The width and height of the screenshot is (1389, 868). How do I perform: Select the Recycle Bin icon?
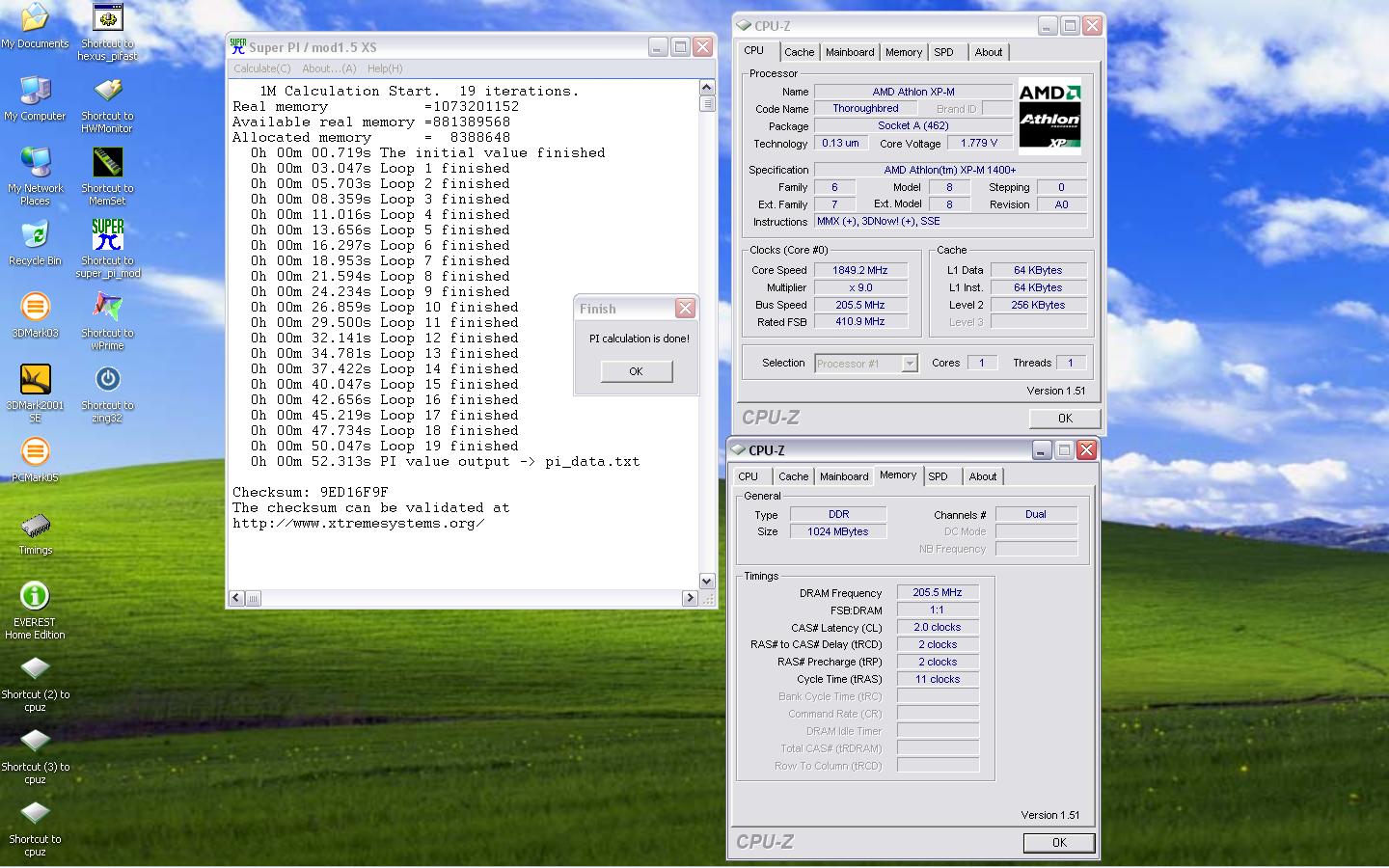coord(35,235)
